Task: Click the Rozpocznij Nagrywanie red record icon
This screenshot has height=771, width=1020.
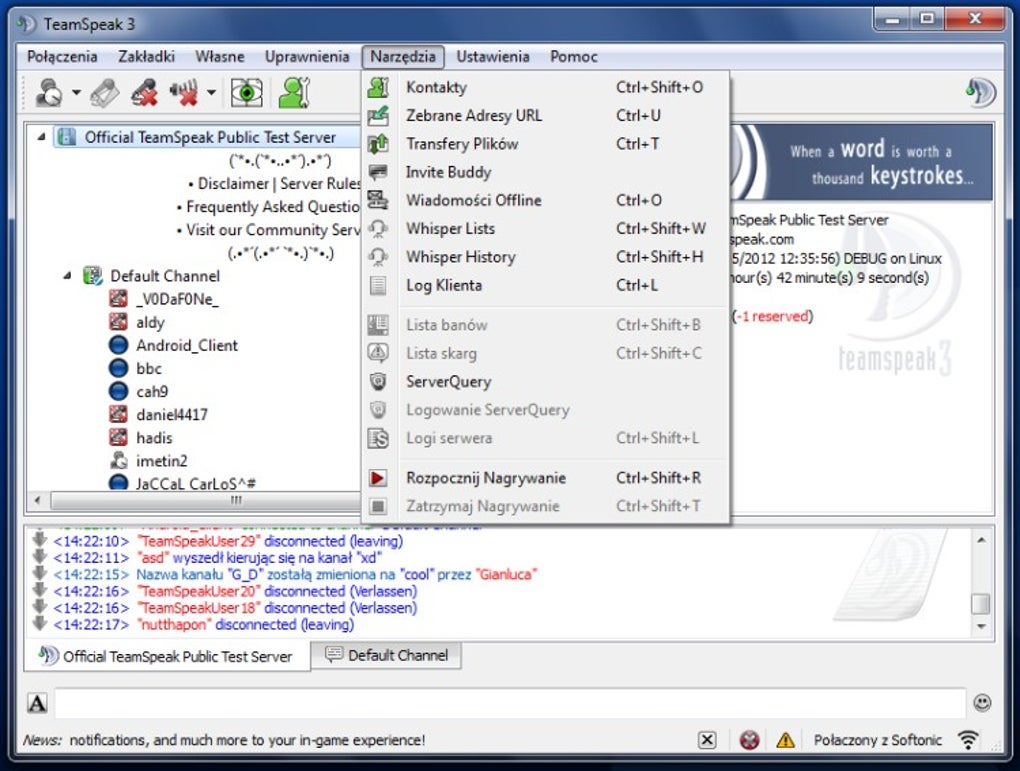Action: coord(378,478)
